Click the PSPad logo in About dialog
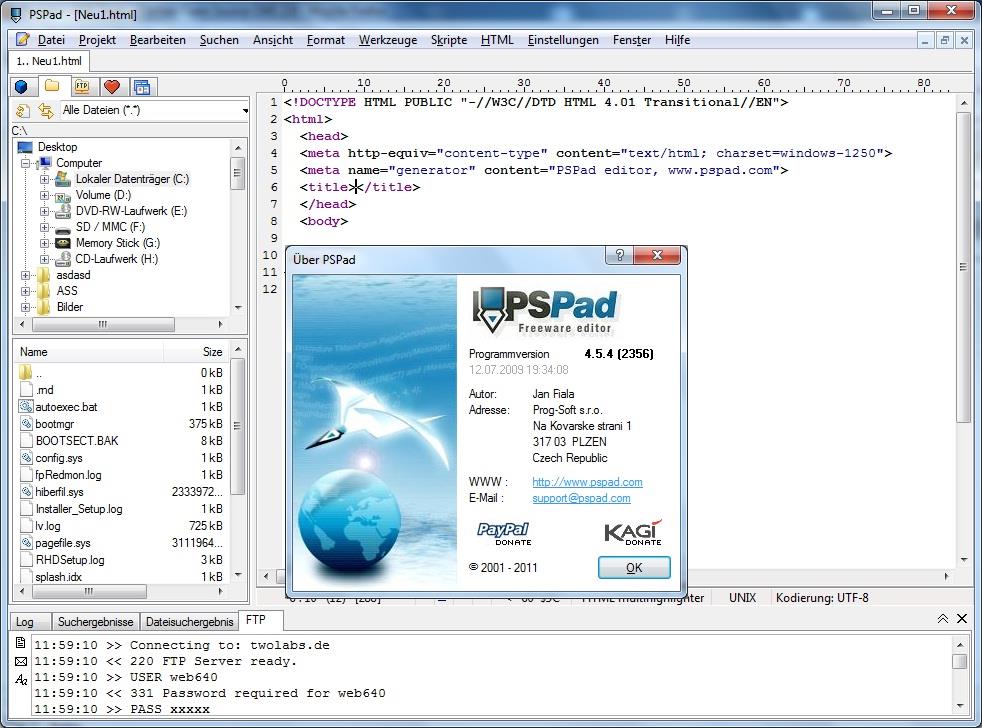The width and height of the screenshot is (982, 728). tap(544, 311)
